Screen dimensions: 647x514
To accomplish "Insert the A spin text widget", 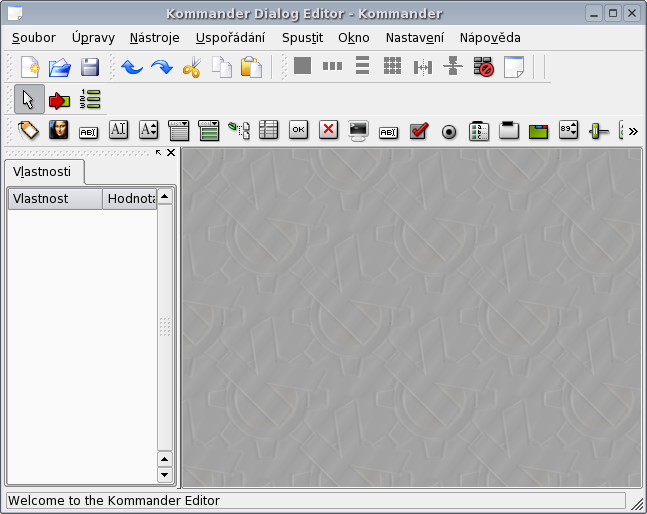I will pos(148,130).
